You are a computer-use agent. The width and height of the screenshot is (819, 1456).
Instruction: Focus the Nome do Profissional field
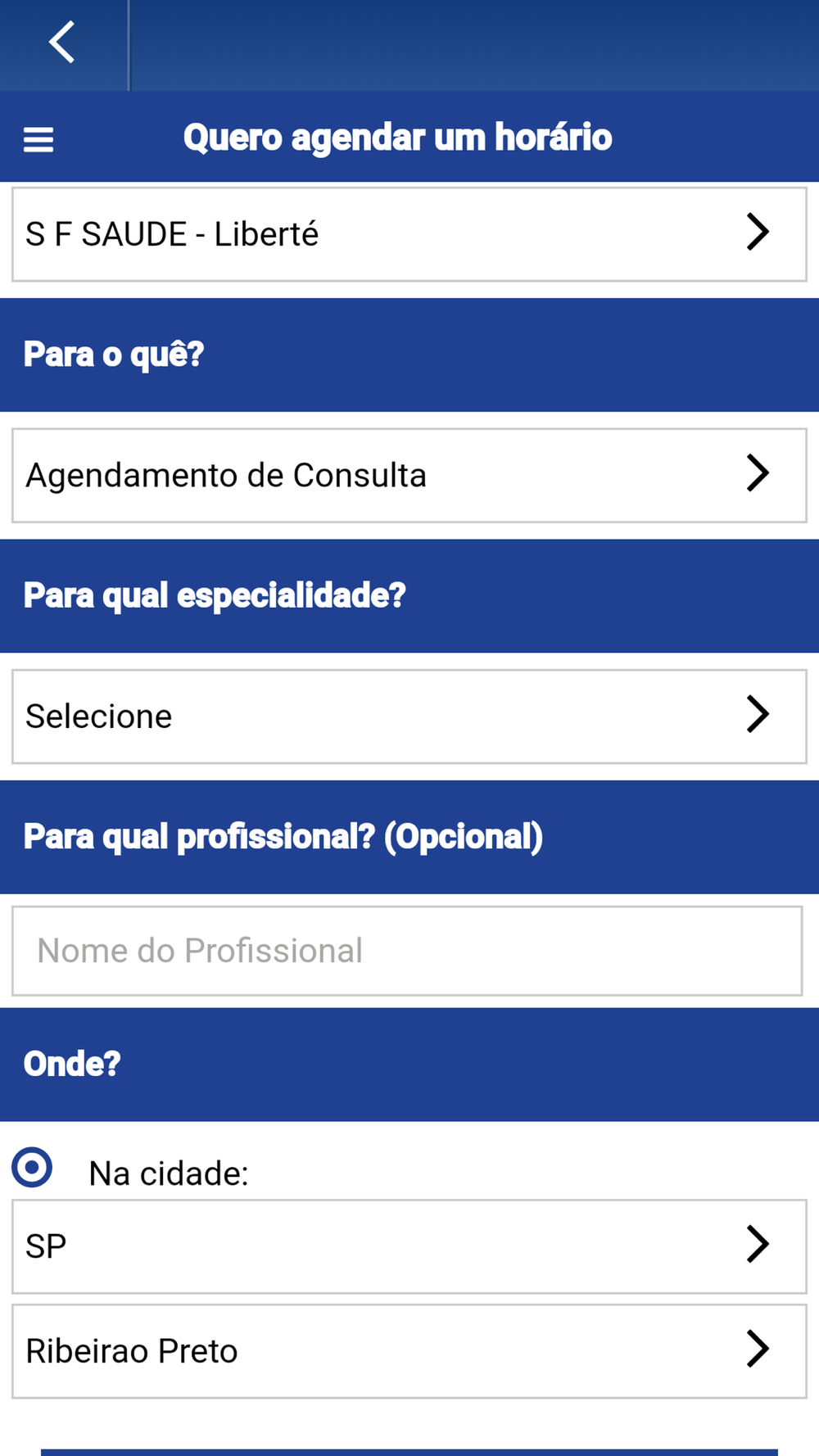coord(407,951)
